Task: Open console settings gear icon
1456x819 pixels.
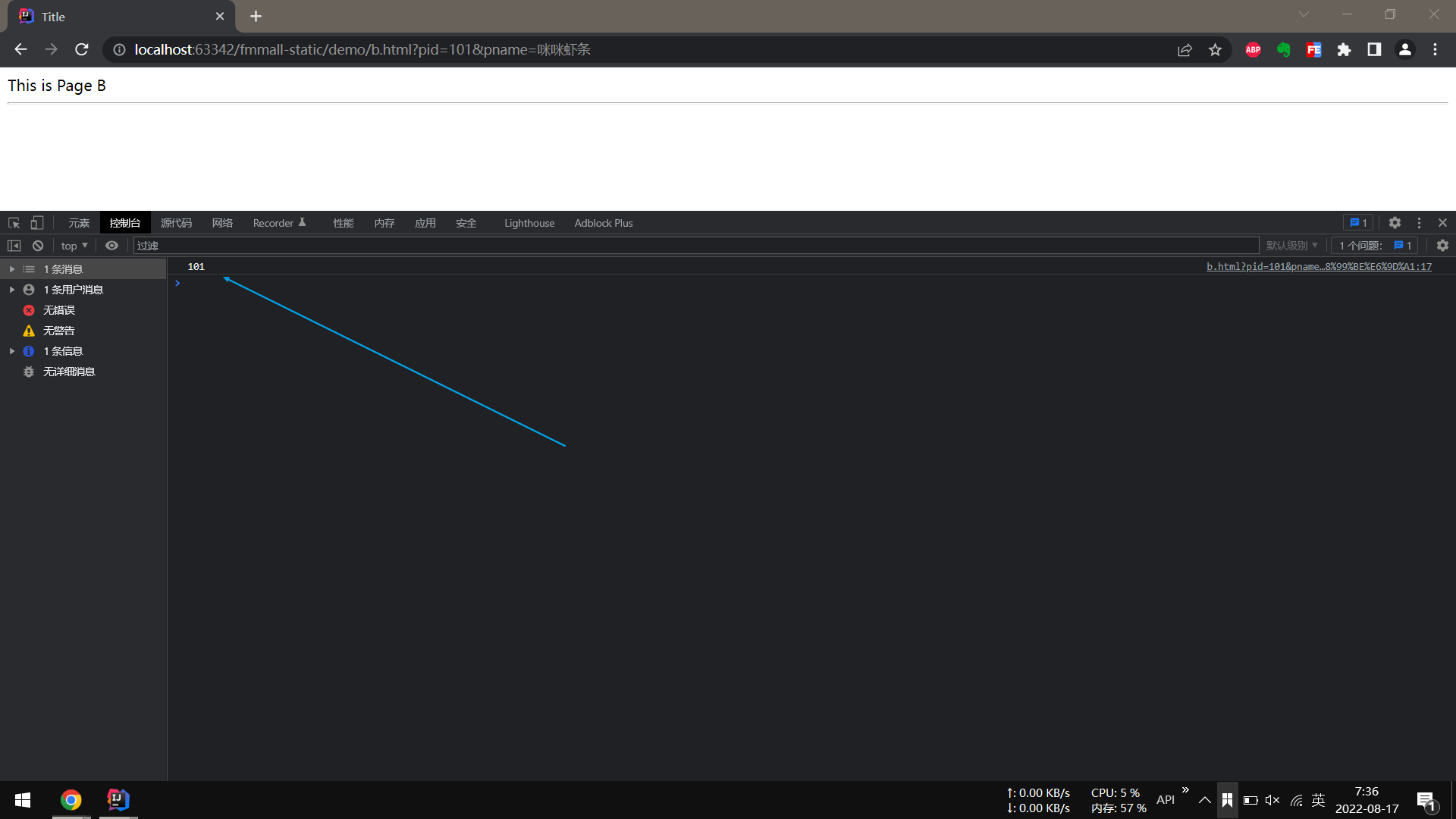Action: pos(1442,246)
